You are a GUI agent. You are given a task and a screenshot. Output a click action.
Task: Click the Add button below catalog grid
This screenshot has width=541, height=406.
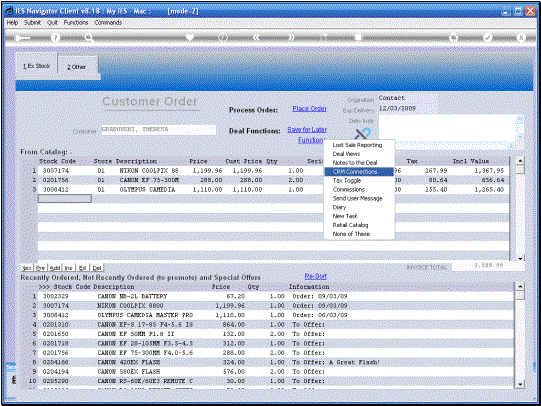coord(55,268)
